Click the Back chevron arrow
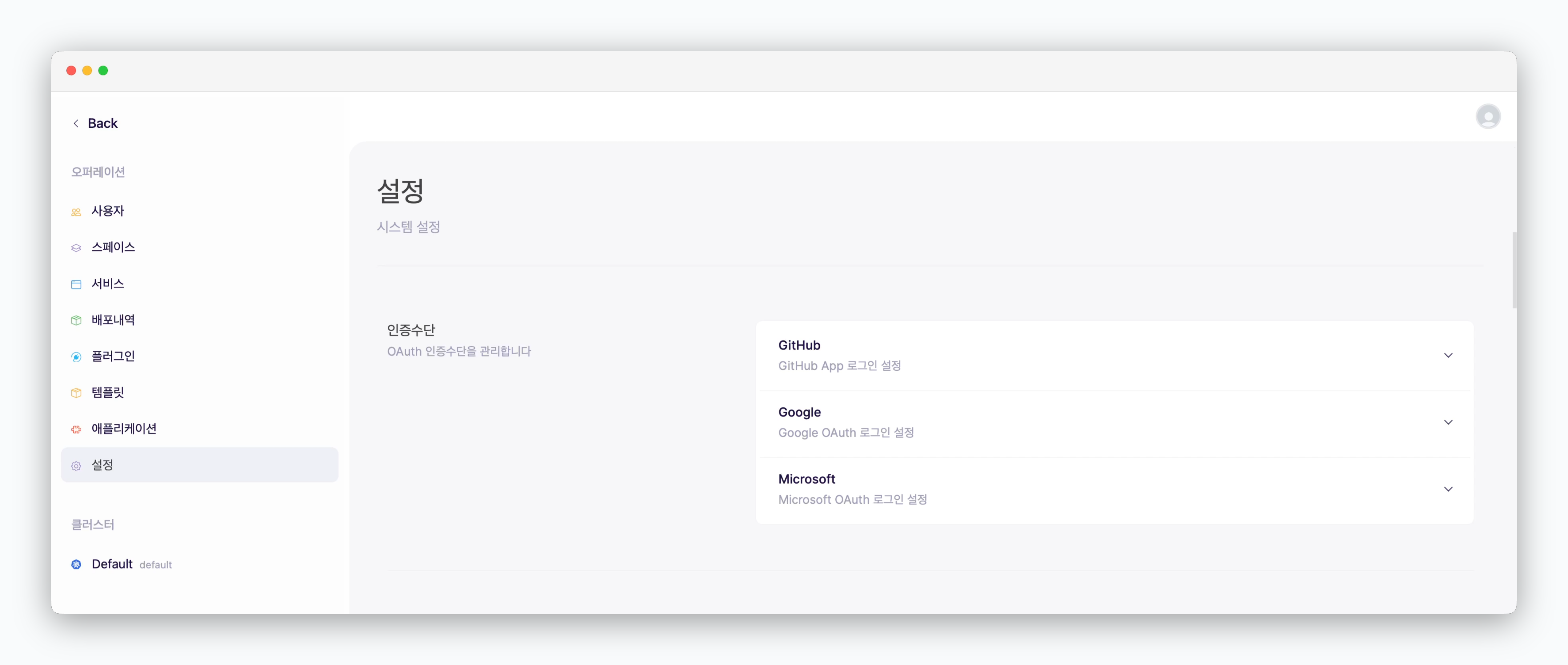1568x665 pixels. (x=76, y=124)
